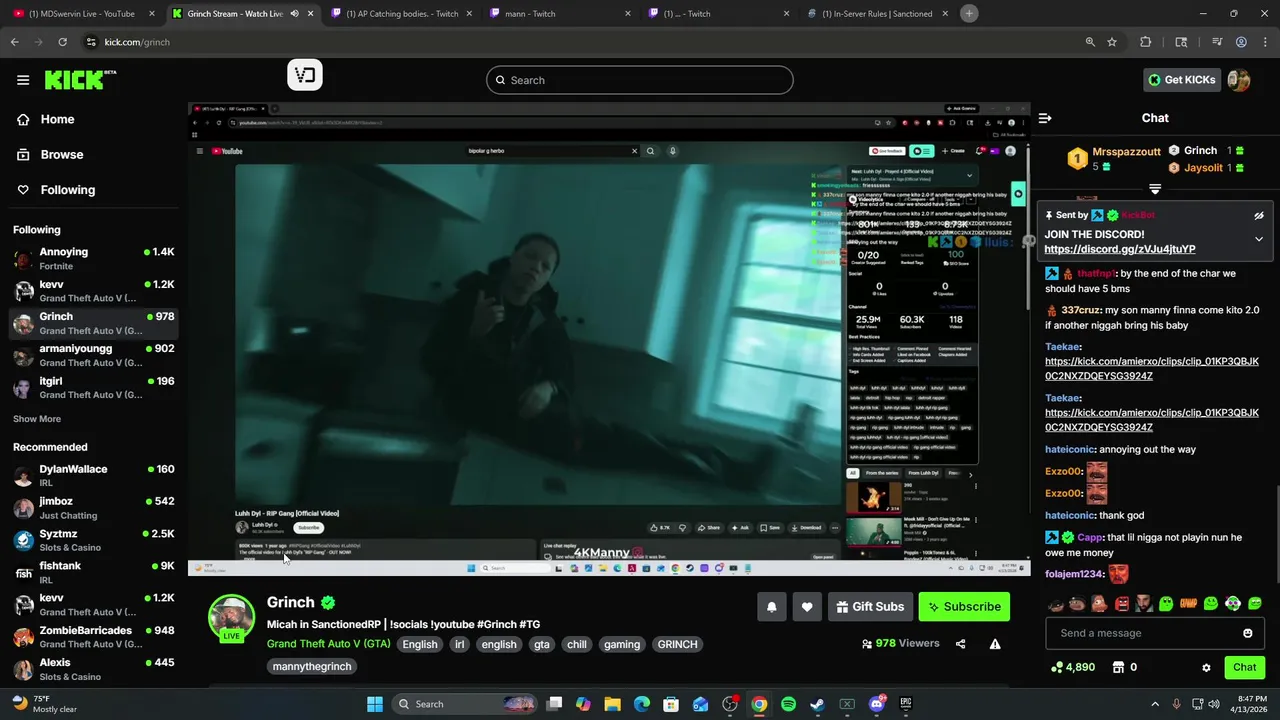
Task: Click the green Chat send button
Action: (x=1244, y=667)
